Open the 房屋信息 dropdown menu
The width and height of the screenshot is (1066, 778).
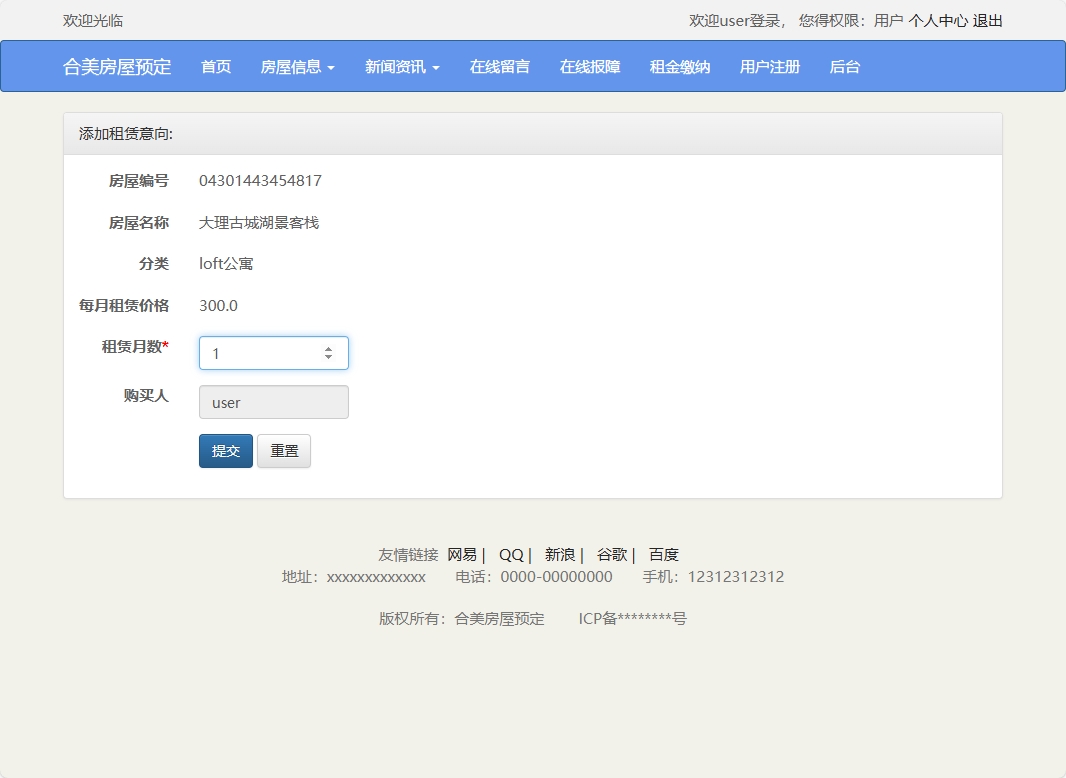[297, 66]
